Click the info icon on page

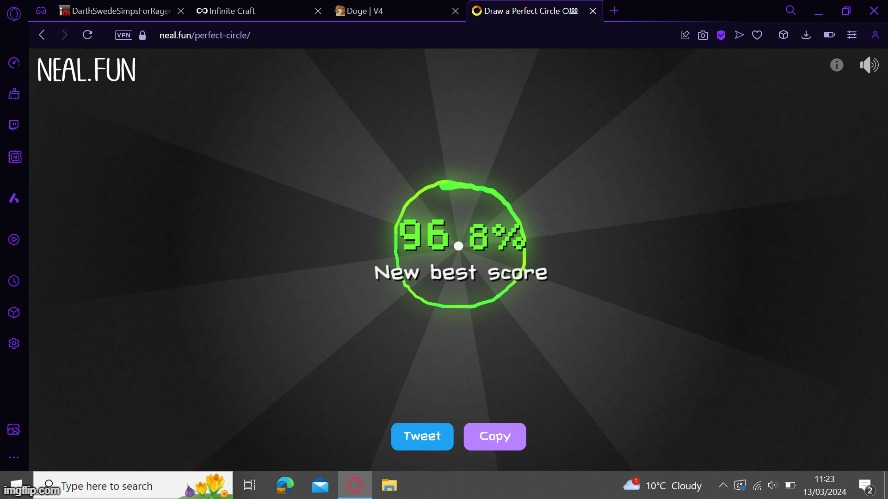pyautogui.click(x=837, y=65)
